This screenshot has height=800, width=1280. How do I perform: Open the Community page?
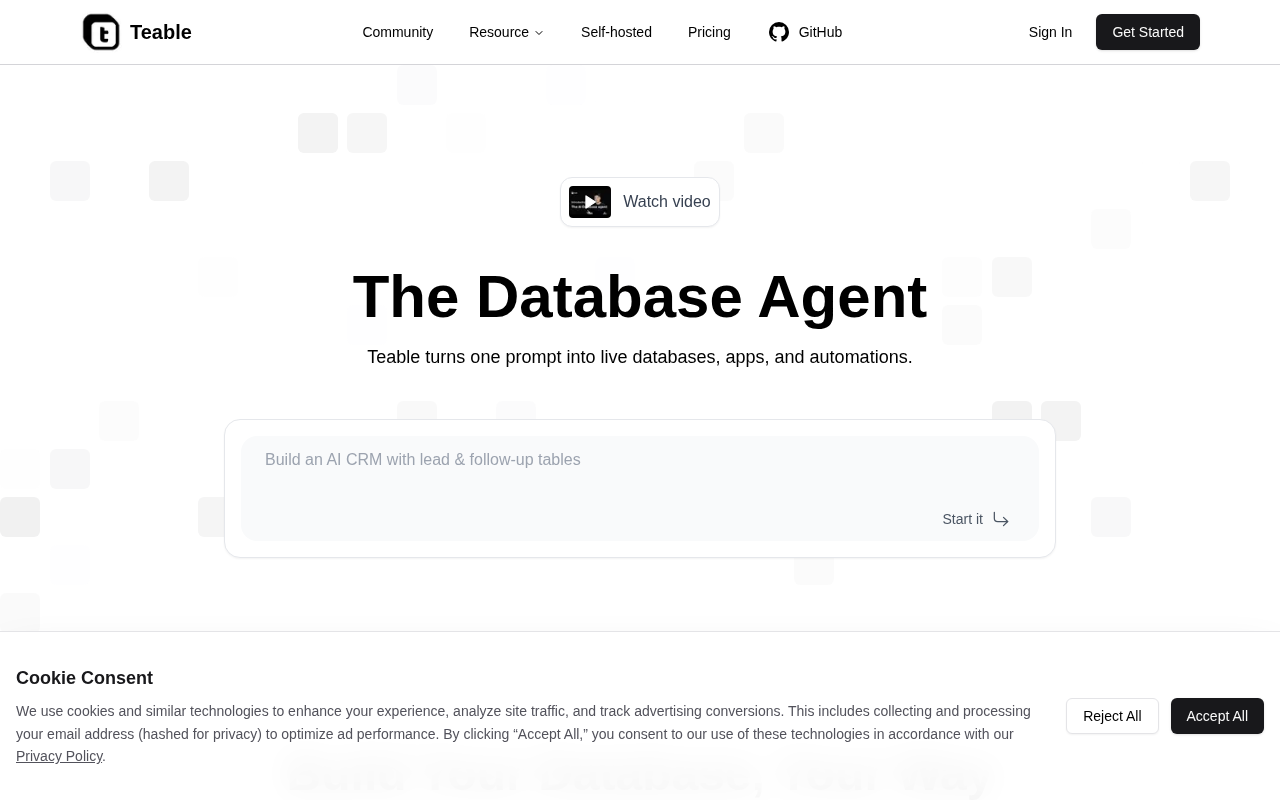(397, 32)
